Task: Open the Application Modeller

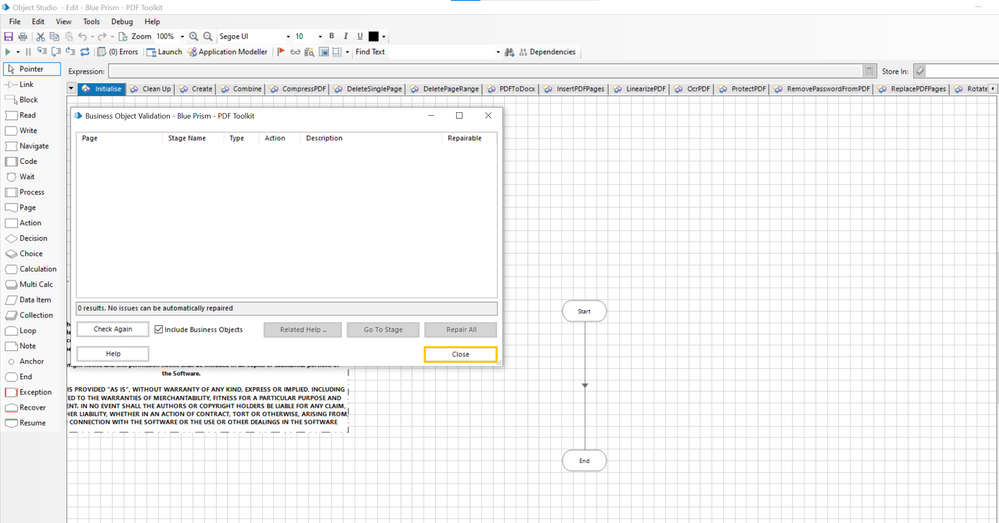Action: tap(227, 52)
